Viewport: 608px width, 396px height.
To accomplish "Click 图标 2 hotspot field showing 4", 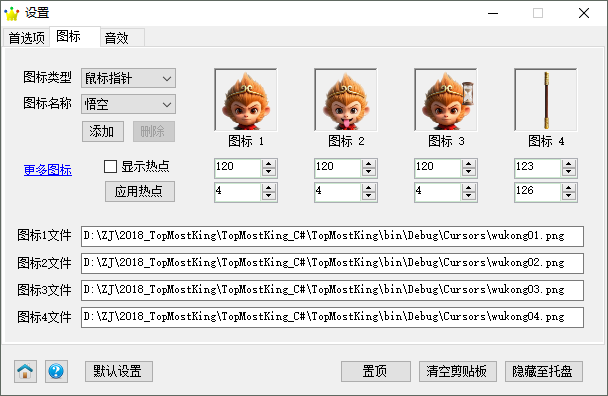I will [338, 192].
